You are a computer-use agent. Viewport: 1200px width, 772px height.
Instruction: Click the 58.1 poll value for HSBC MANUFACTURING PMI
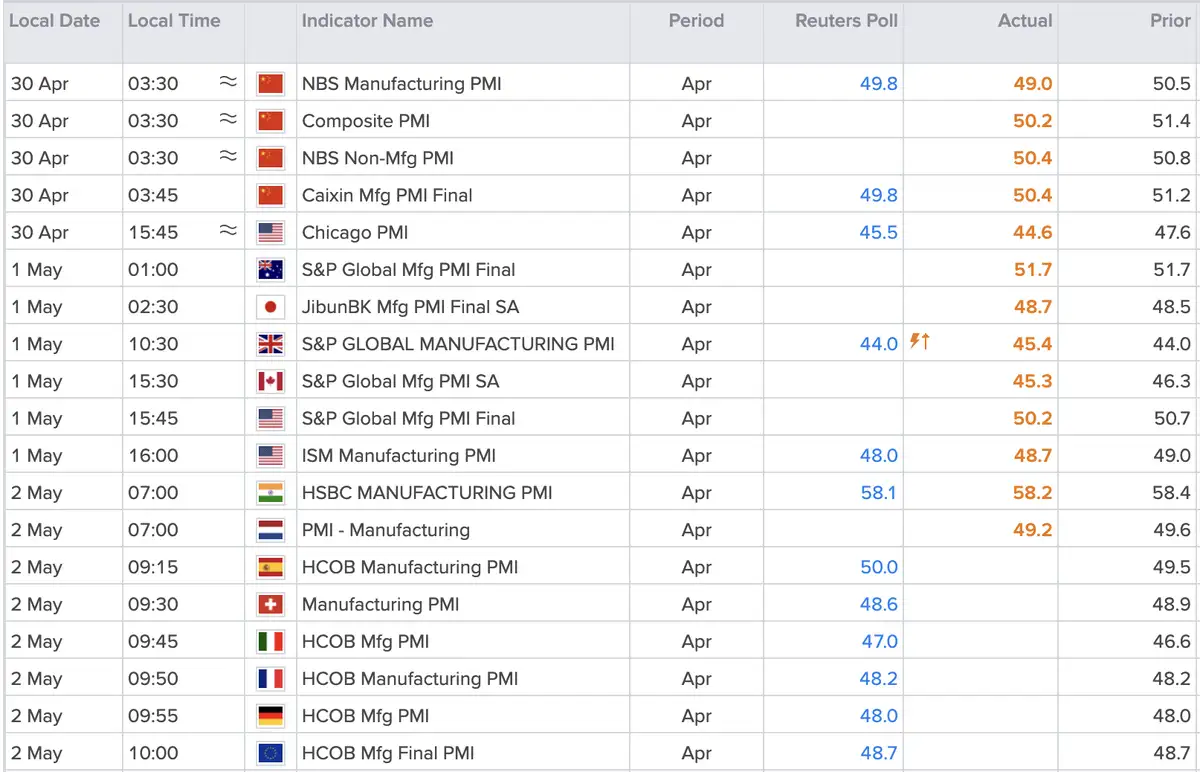pos(879,493)
